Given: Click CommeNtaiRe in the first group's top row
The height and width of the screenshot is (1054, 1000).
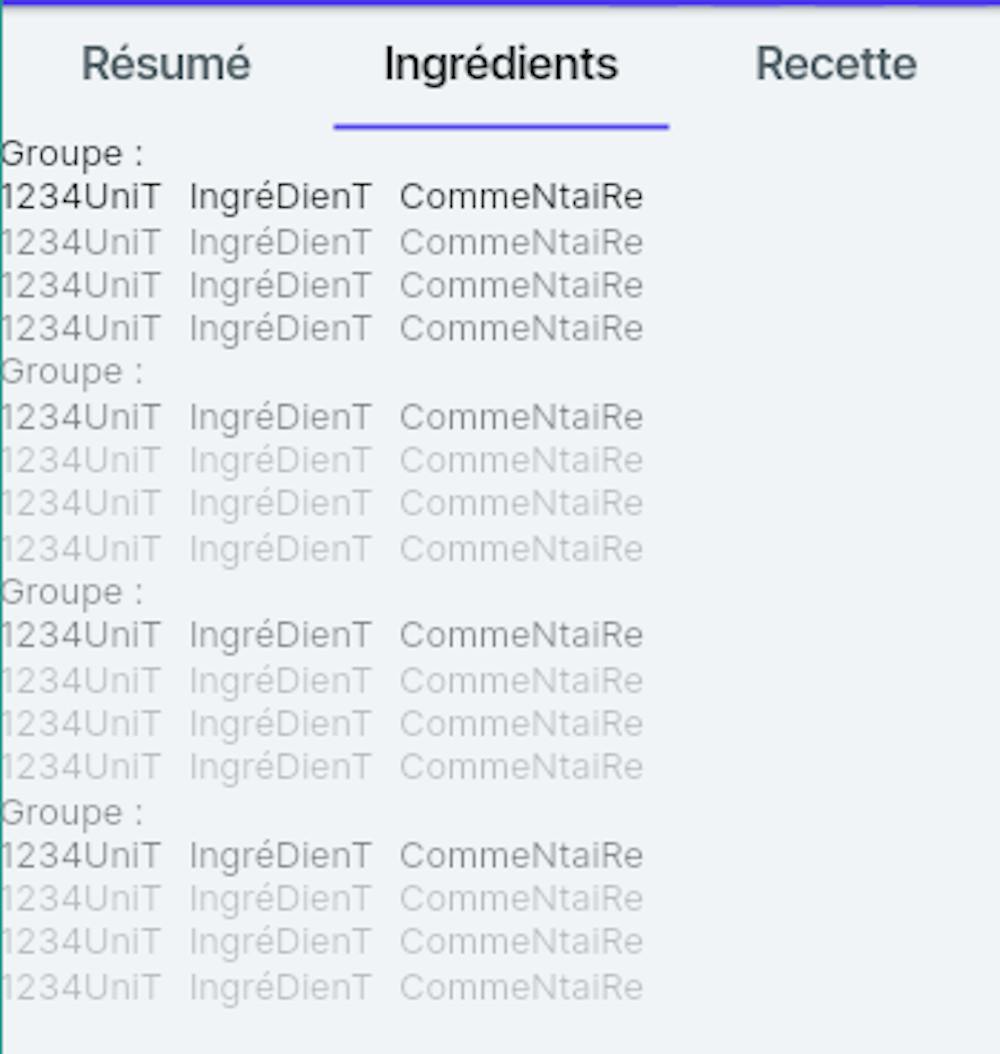Looking at the screenshot, I should pyautogui.click(x=521, y=197).
